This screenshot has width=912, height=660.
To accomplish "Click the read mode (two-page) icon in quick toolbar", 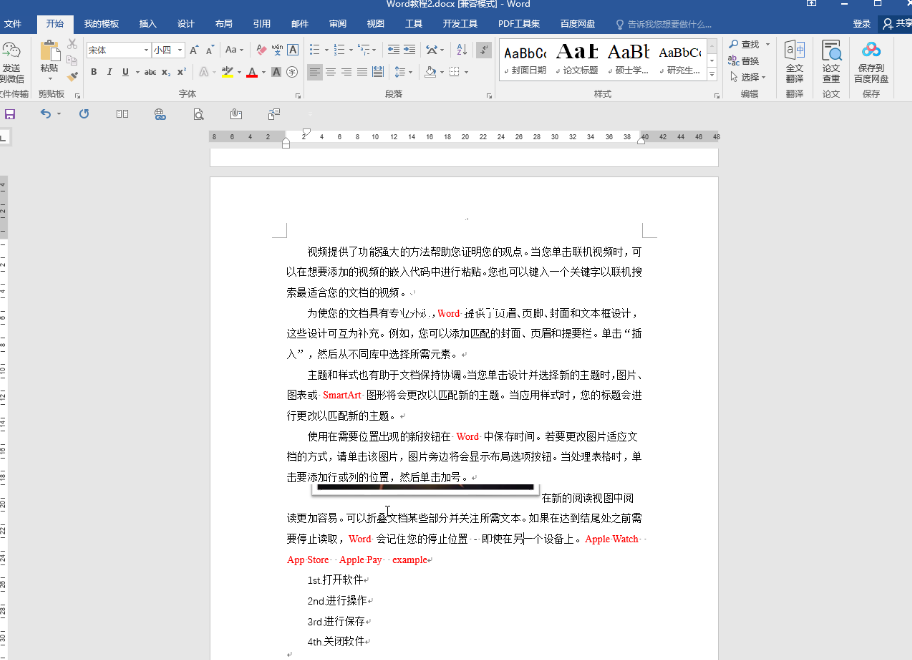I will pos(122,114).
